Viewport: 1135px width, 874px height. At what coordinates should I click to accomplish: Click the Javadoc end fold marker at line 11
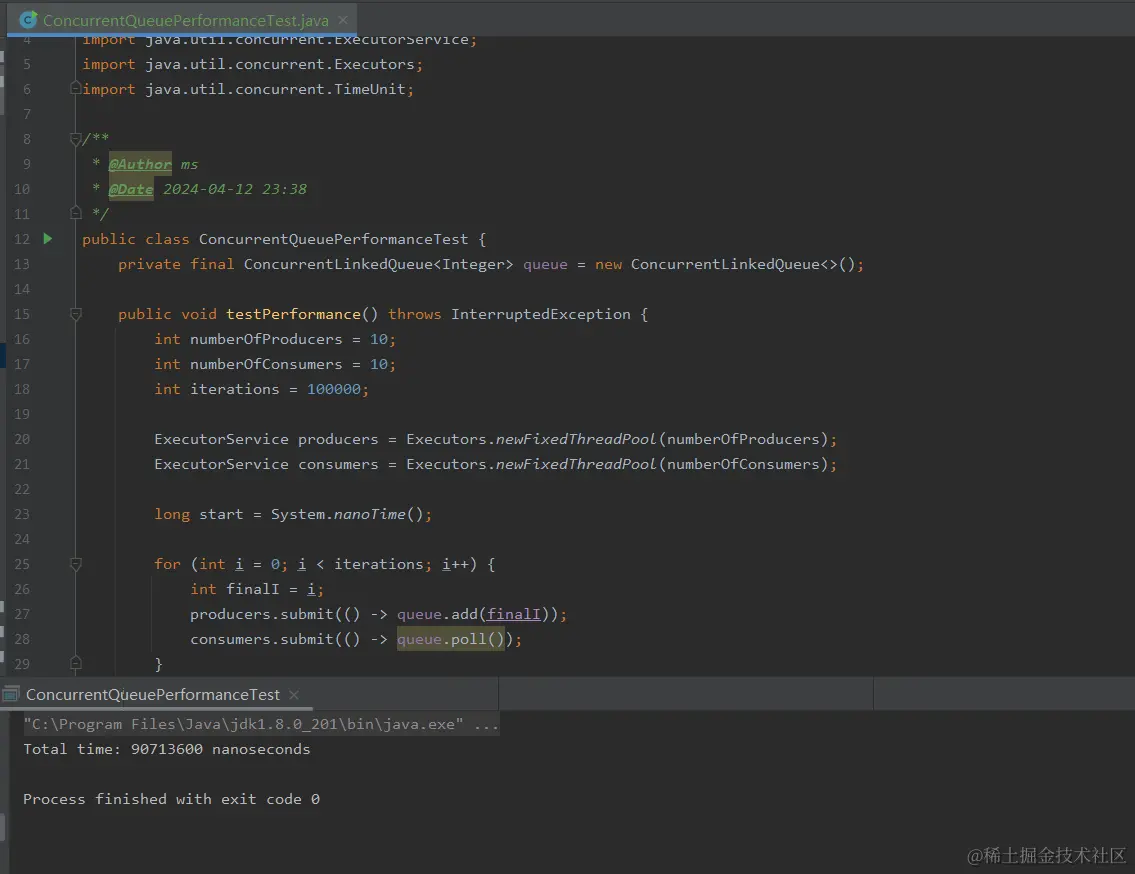75,213
